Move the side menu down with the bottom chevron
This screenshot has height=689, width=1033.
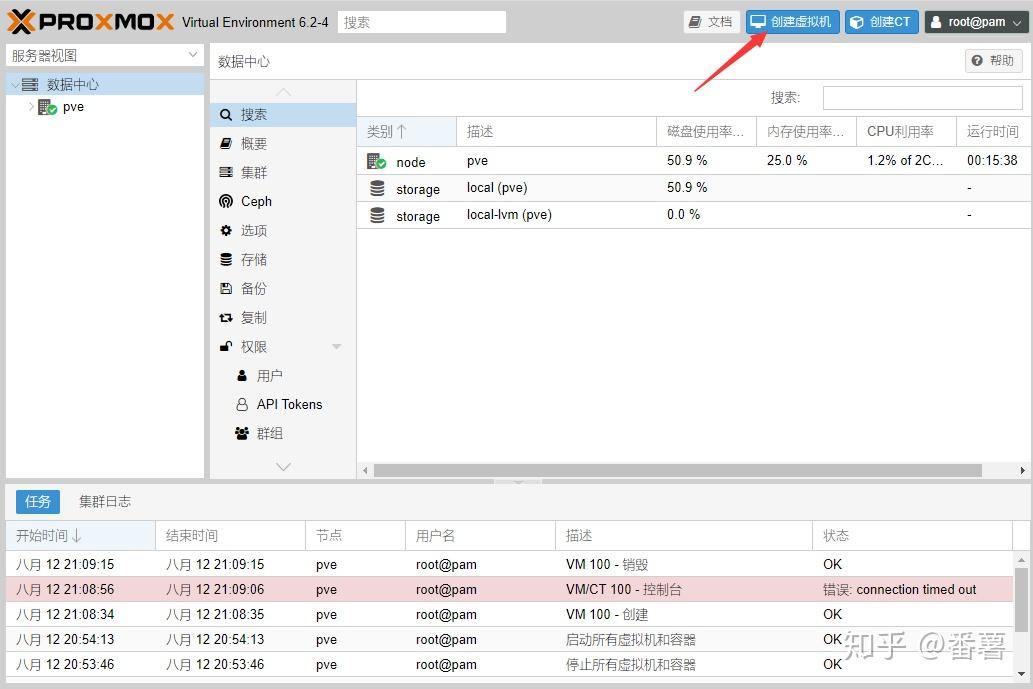pyautogui.click(x=283, y=466)
